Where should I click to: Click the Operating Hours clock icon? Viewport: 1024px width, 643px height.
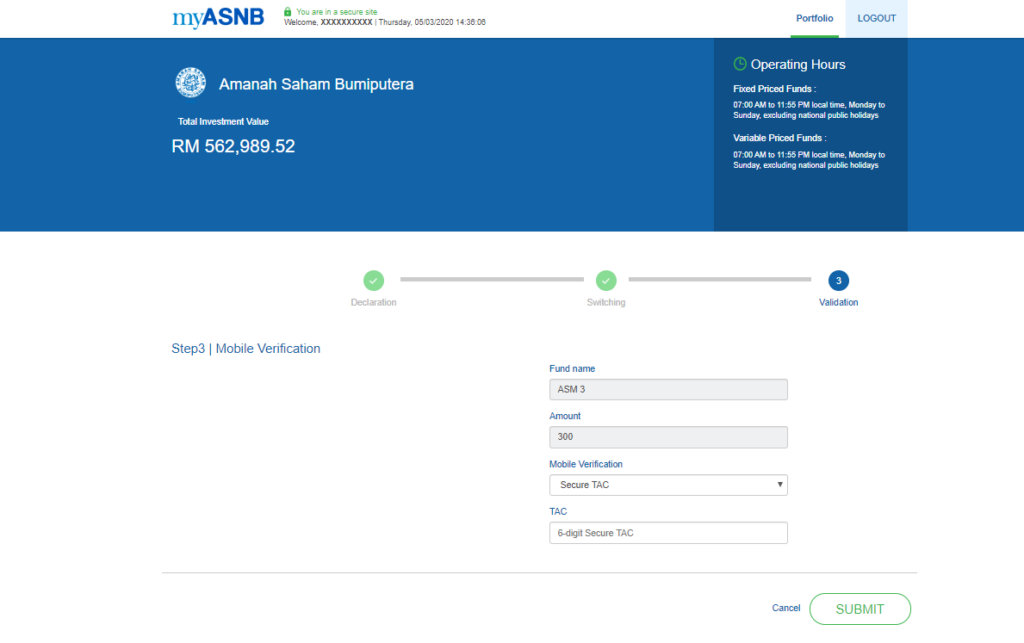click(x=740, y=64)
